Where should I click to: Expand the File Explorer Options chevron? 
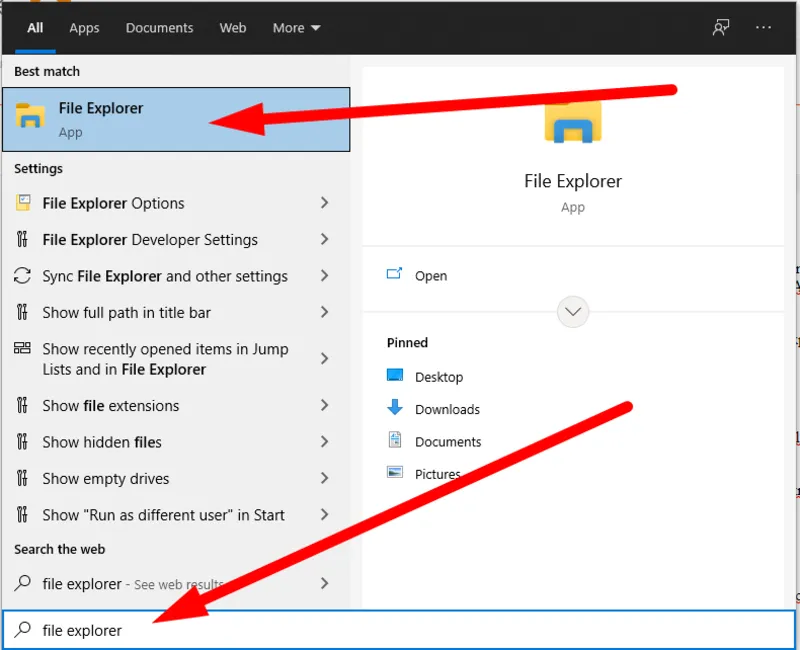coord(324,203)
